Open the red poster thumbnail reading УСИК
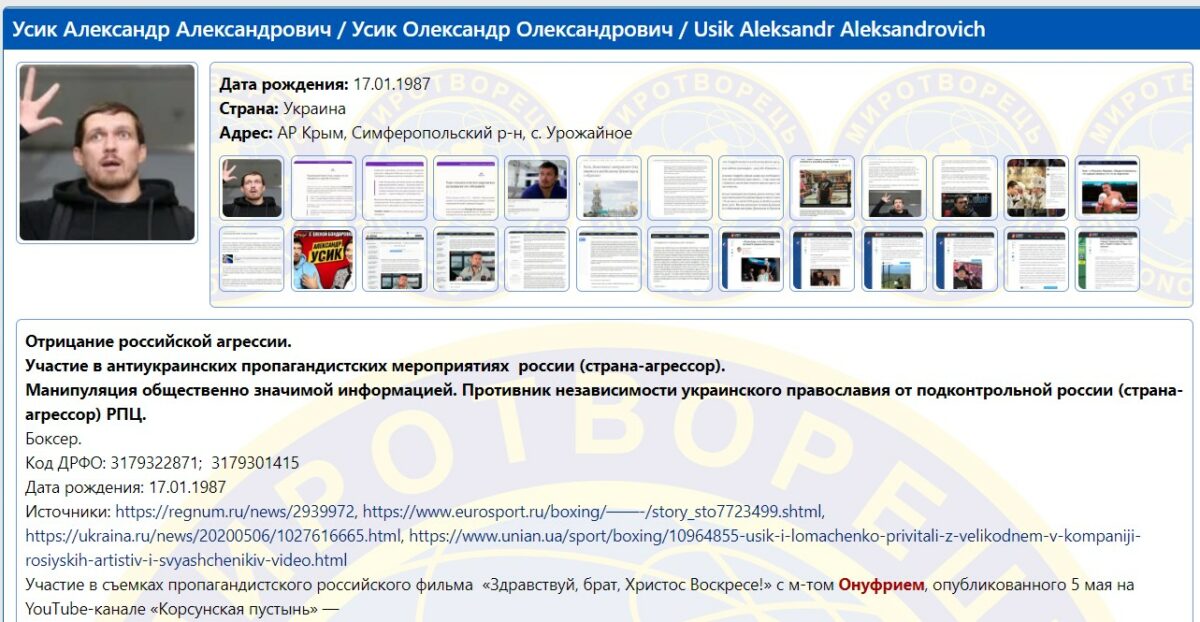 (323, 259)
